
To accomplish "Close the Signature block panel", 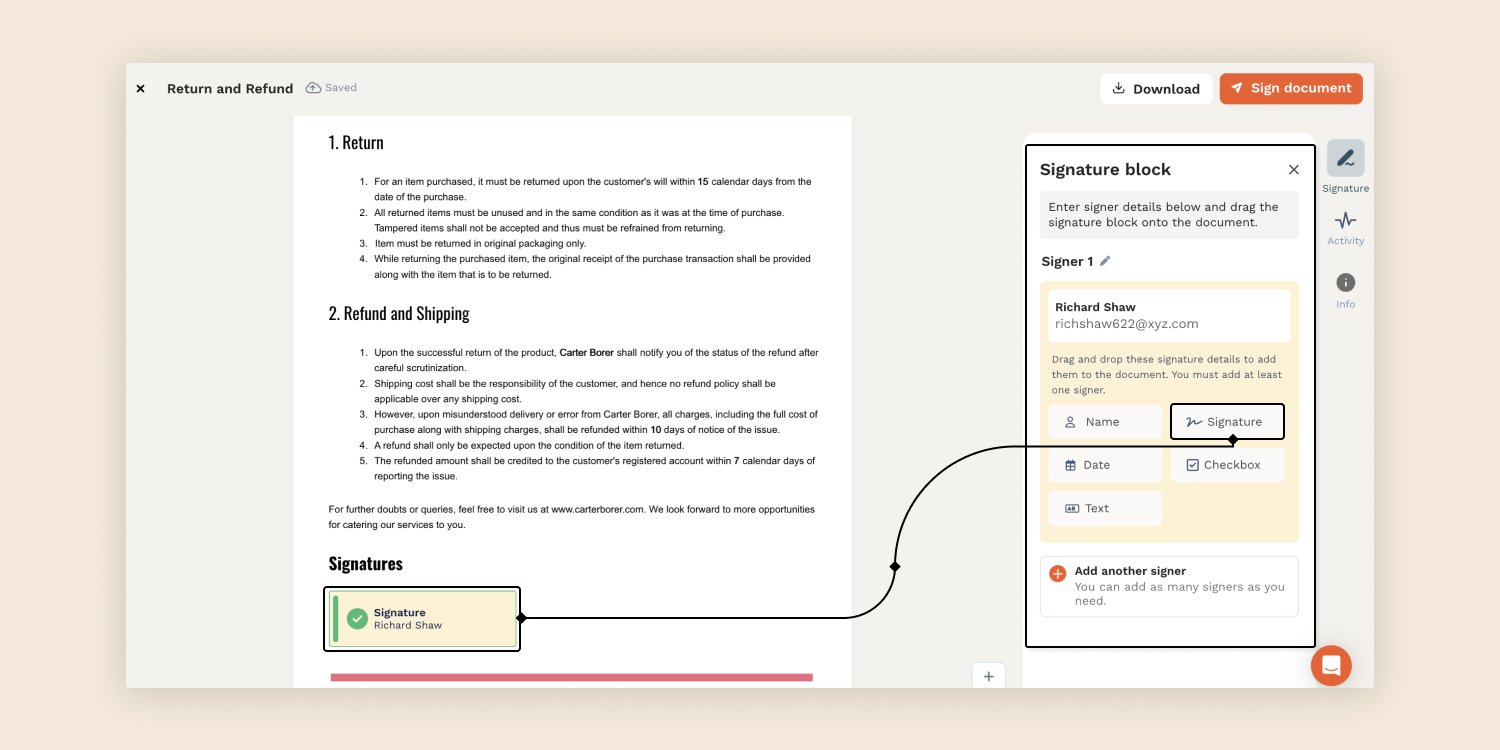I will [x=1293, y=170].
